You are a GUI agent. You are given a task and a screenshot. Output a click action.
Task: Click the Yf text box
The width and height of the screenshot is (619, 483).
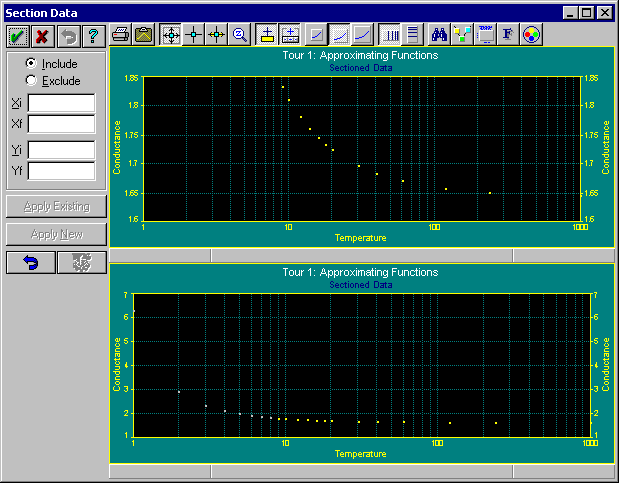pos(61,171)
